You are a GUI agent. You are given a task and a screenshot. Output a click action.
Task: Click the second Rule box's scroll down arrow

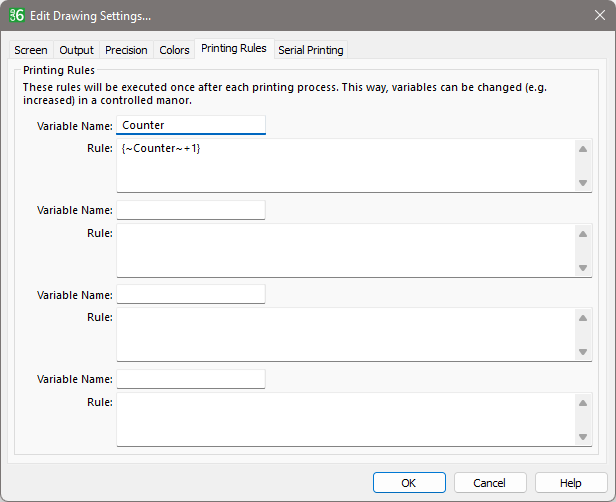[583, 268]
